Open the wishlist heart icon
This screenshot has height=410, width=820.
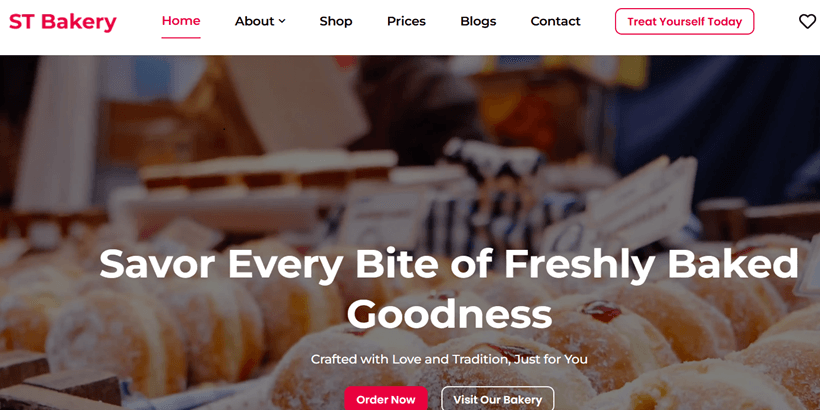(807, 21)
